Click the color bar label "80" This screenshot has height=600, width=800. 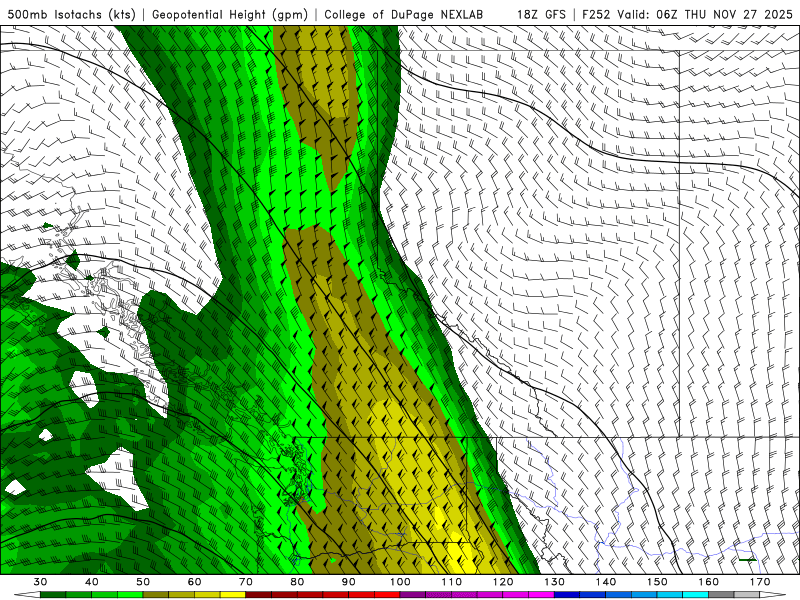(297, 582)
